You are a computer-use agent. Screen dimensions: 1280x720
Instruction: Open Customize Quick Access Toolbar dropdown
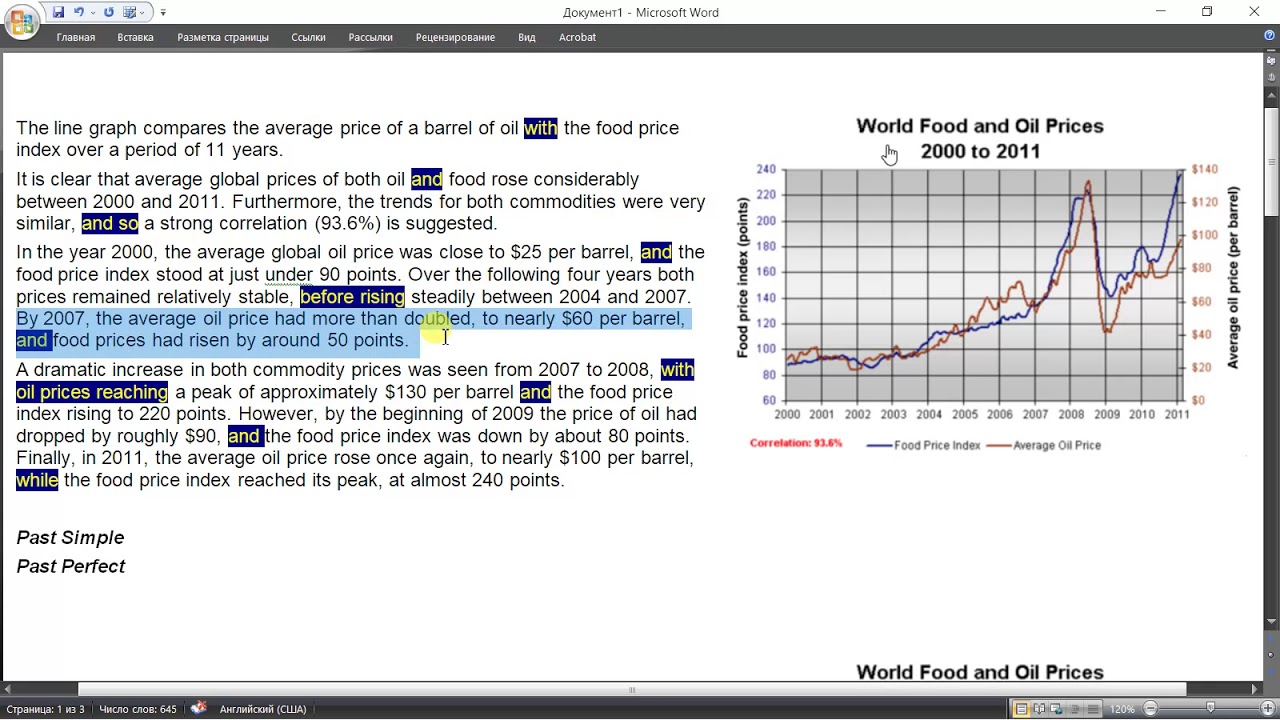163,12
